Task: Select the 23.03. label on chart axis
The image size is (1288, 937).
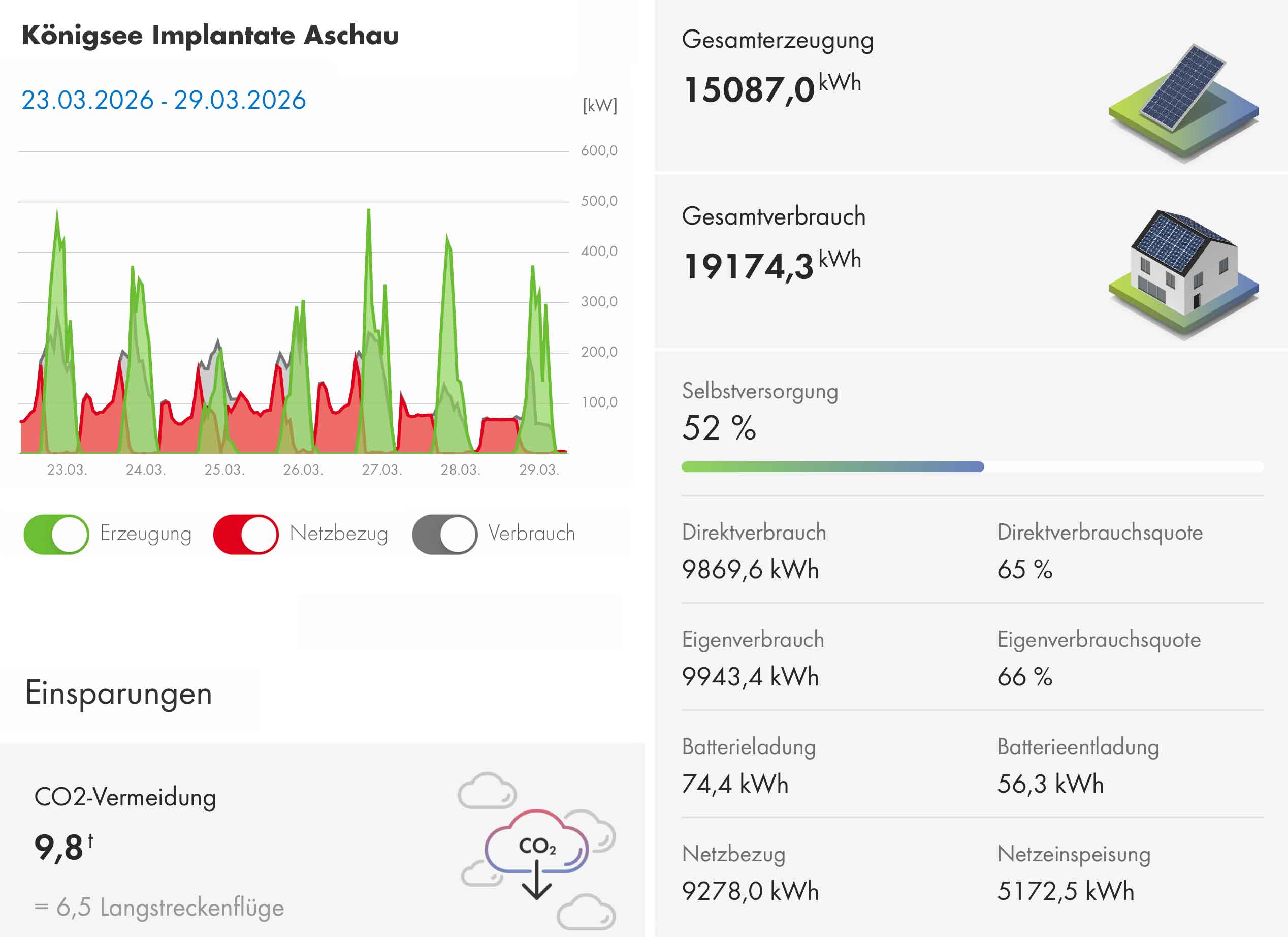Action: coord(67,470)
